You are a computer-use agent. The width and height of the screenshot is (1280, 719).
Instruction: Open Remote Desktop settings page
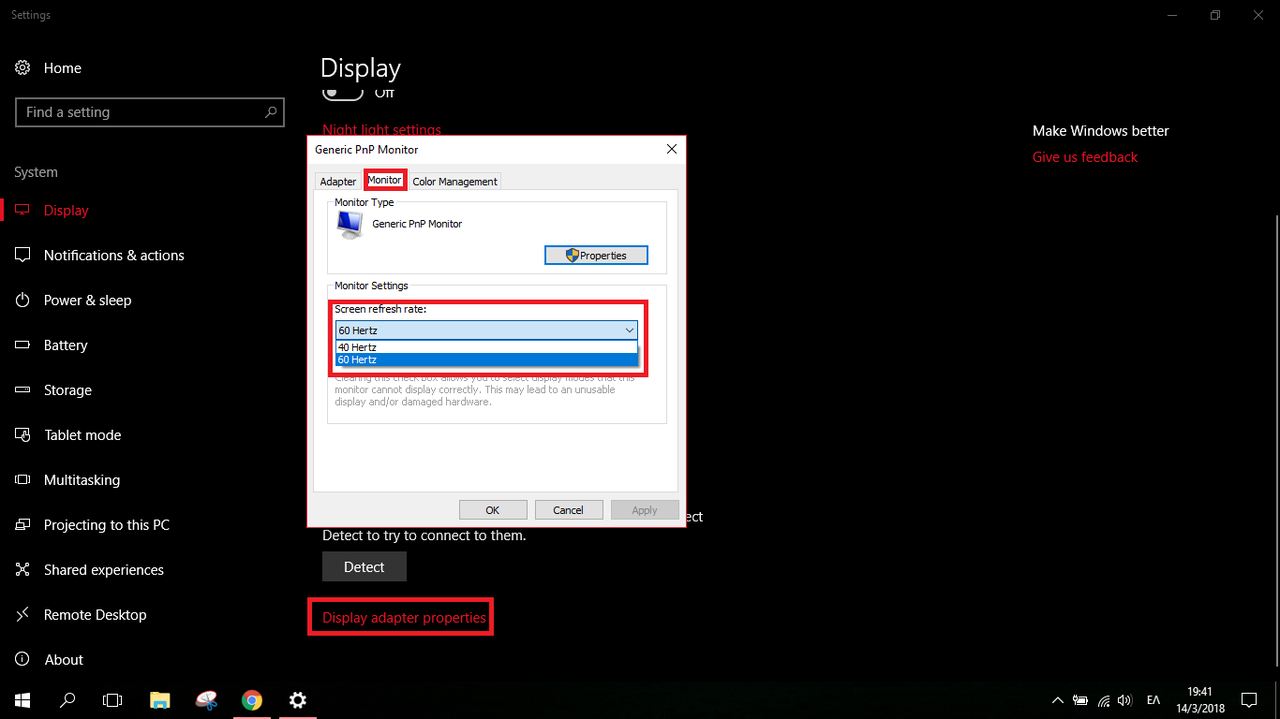click(x=95, y=615)
